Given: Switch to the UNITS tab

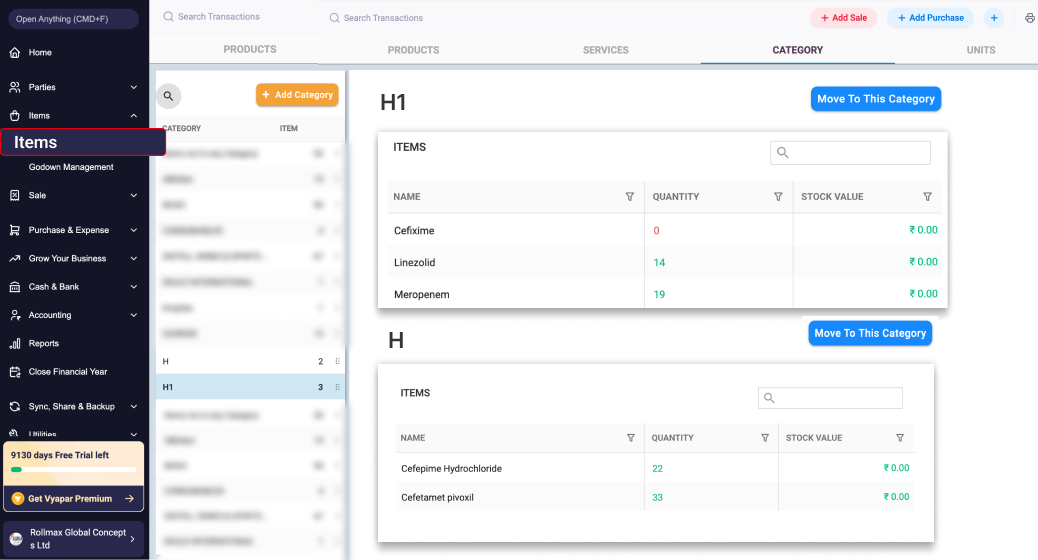Looking at the screenshot, I should point(980,50).
